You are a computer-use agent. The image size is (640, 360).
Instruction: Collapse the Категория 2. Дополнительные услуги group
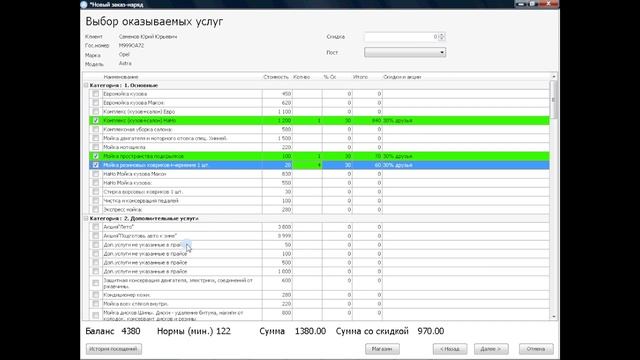(86, 218)
